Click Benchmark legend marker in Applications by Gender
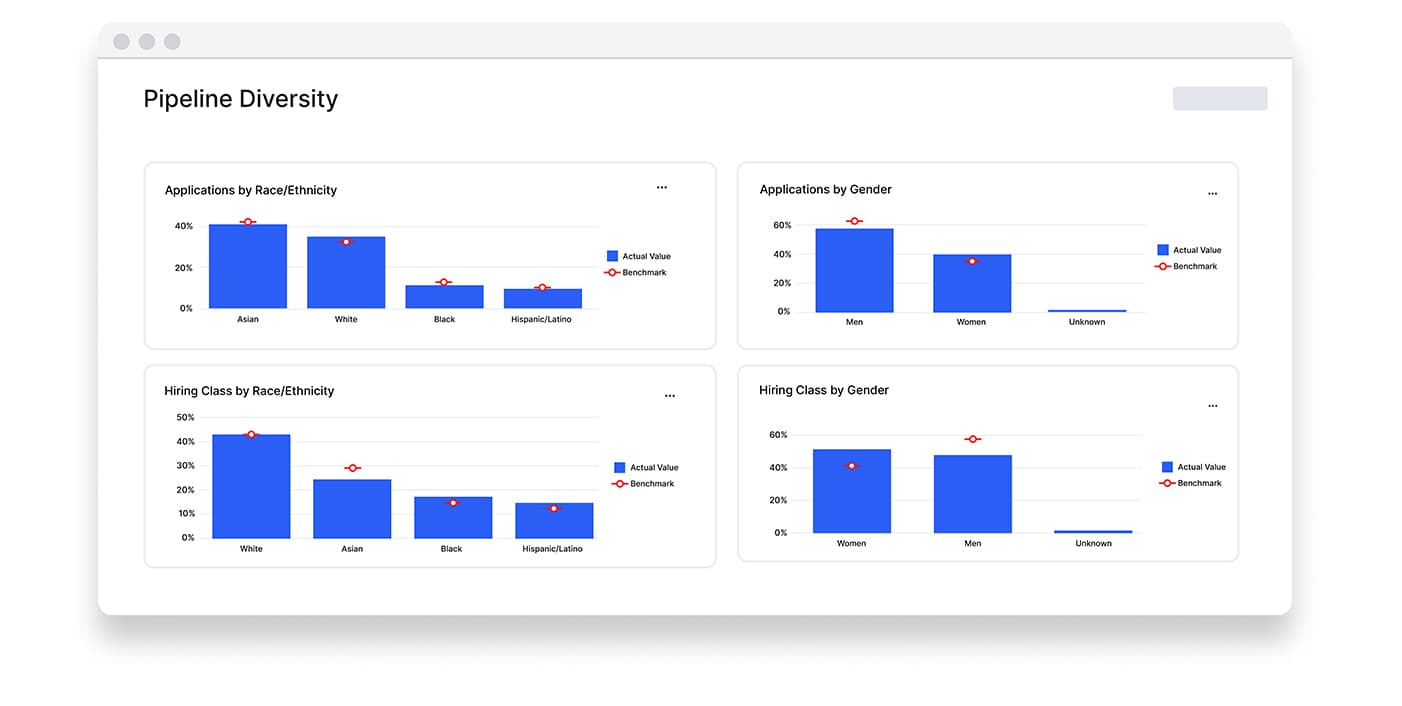The width and height of the screenshot is (1402, 706). coord(1162,267)
